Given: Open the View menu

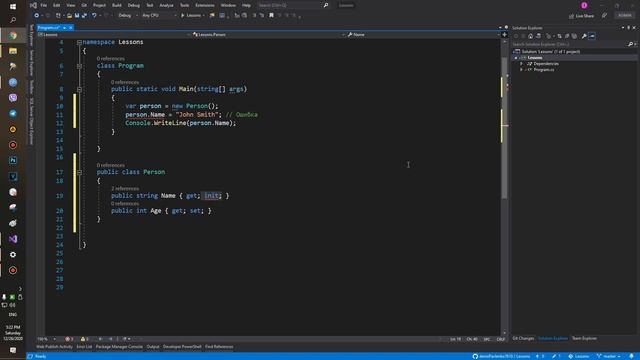Looking at the screenshot, I should pyautogui.click(x=71, y=5).
